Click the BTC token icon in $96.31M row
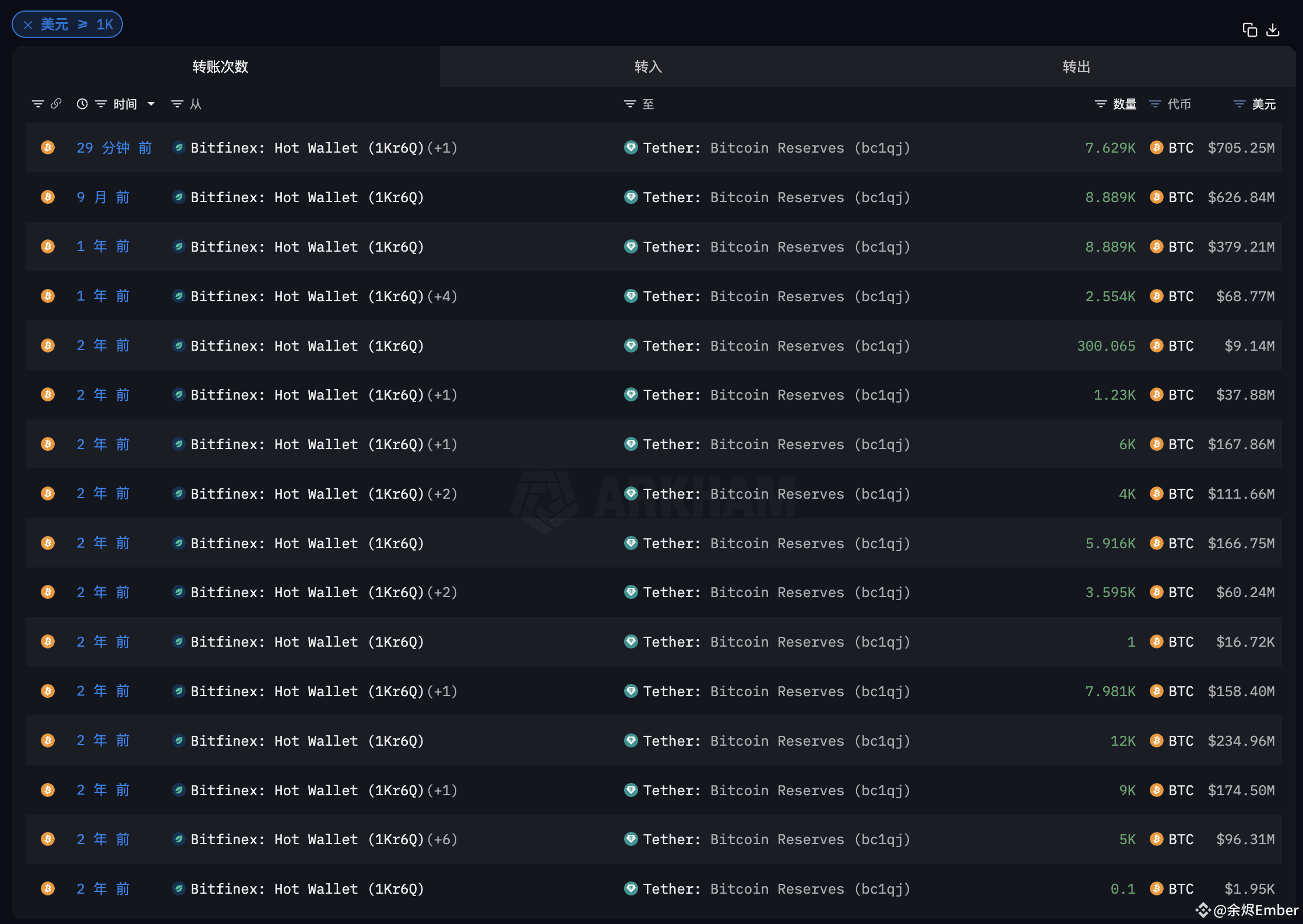The height and width of the screenshot is (924, 1303). [1157, 839]
